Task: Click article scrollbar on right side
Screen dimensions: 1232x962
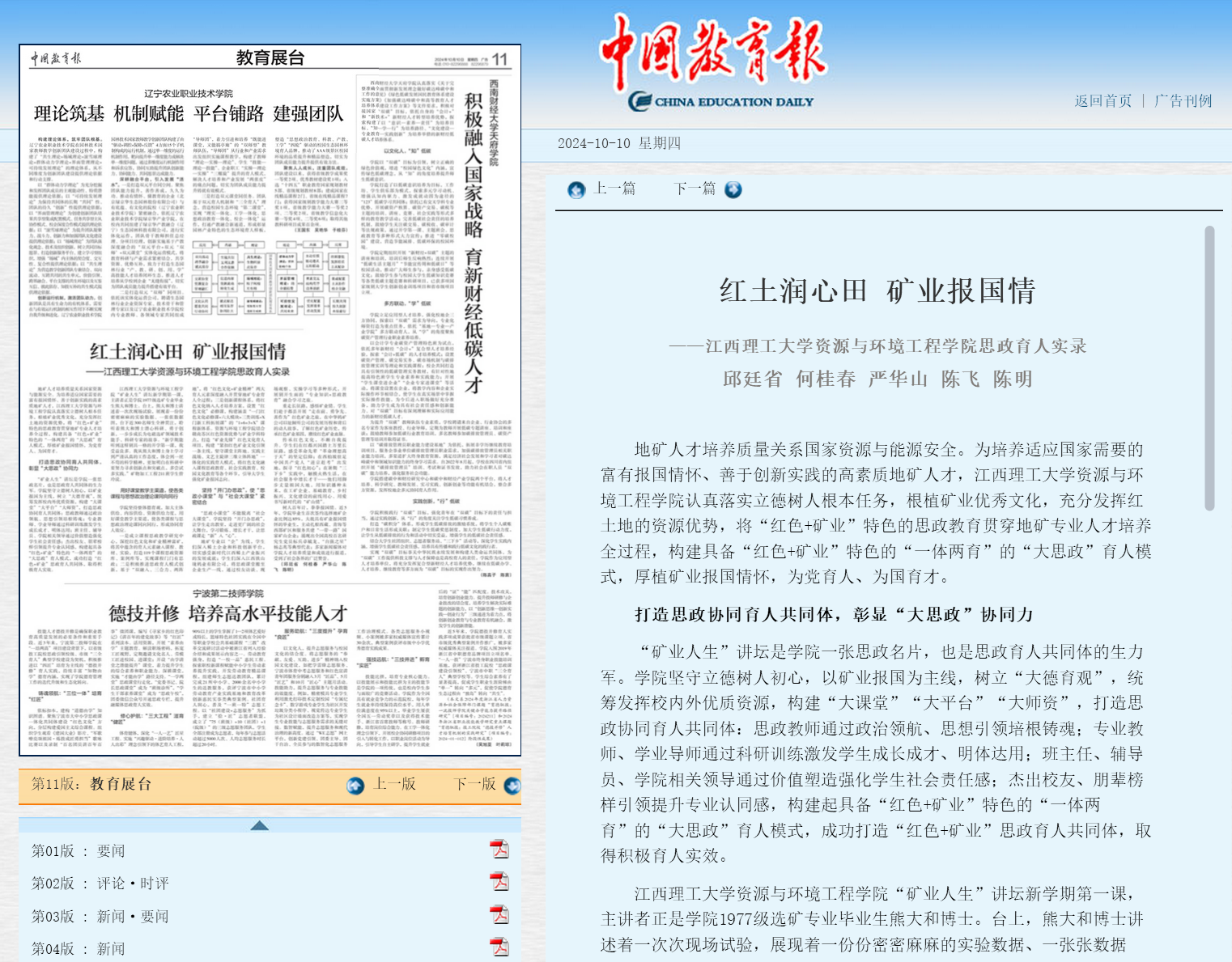Action: [1209, 368]
